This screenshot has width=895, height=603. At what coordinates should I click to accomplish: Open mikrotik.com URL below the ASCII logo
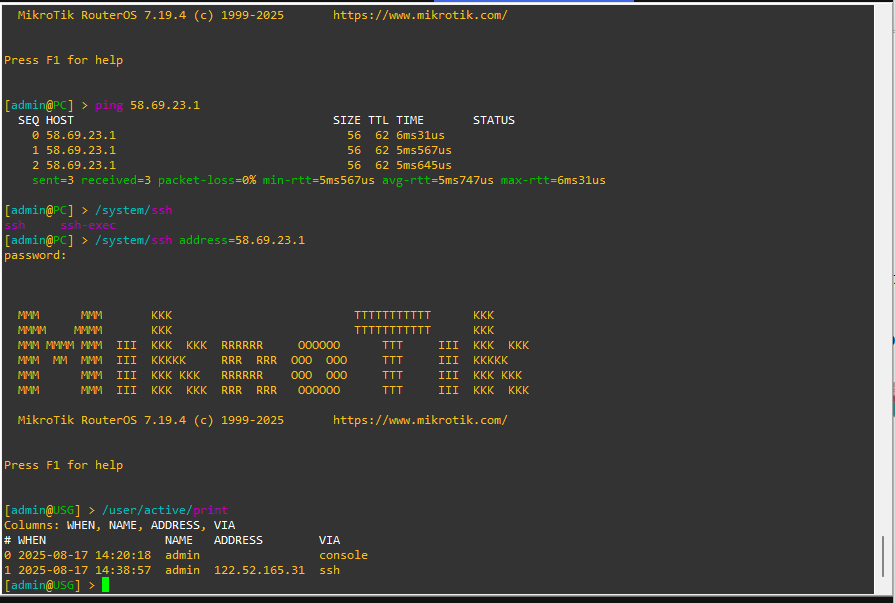coord(420,420)
